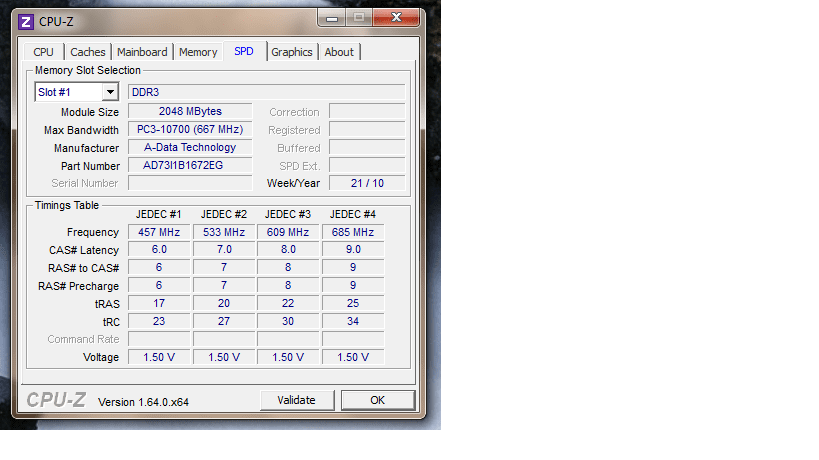
Task: Click the DDR3 memory type field
Action: click(x=266, y=92)
